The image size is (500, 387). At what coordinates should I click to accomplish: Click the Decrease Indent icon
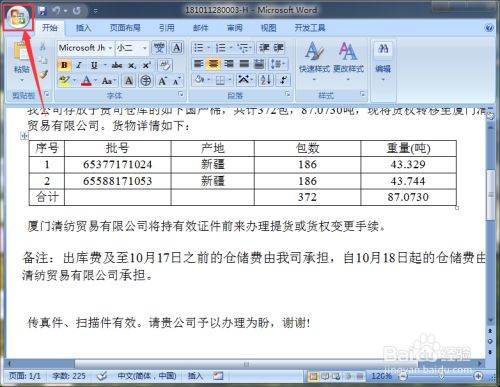pos(264,48)
